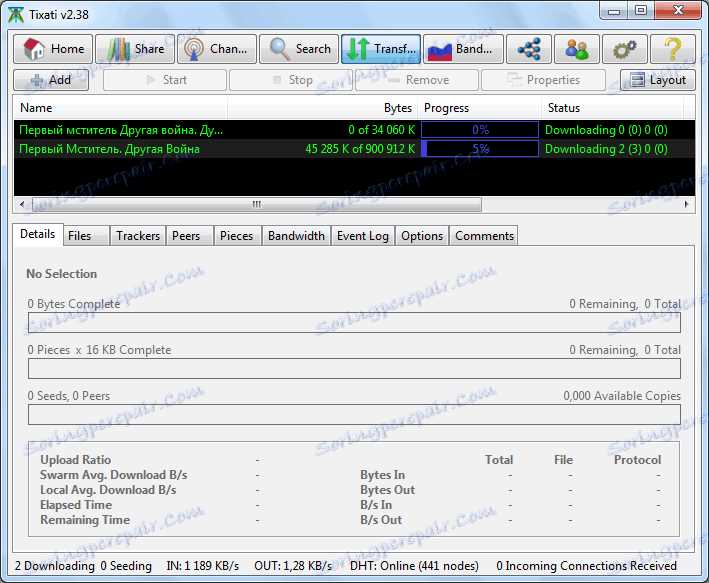The image size is (709, 583).
Task: Click '2 Downloading' in status bar
Action: click(x=55, y=566)
